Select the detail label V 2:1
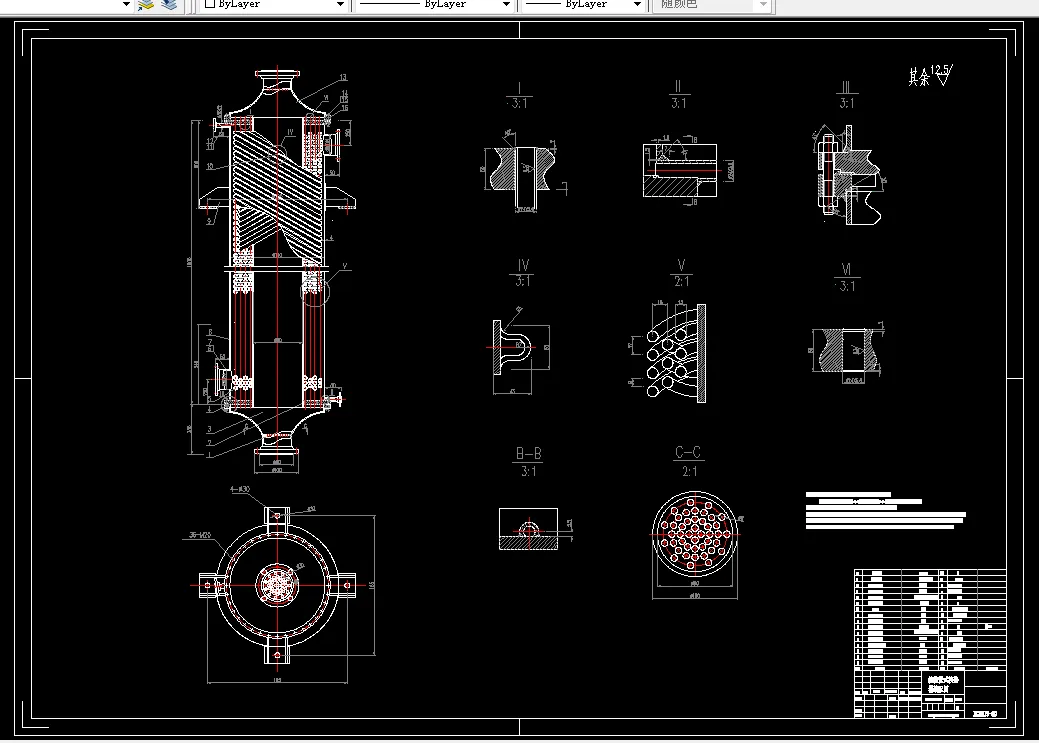The height and width of the screenshot is (743, 1039). 681,273
